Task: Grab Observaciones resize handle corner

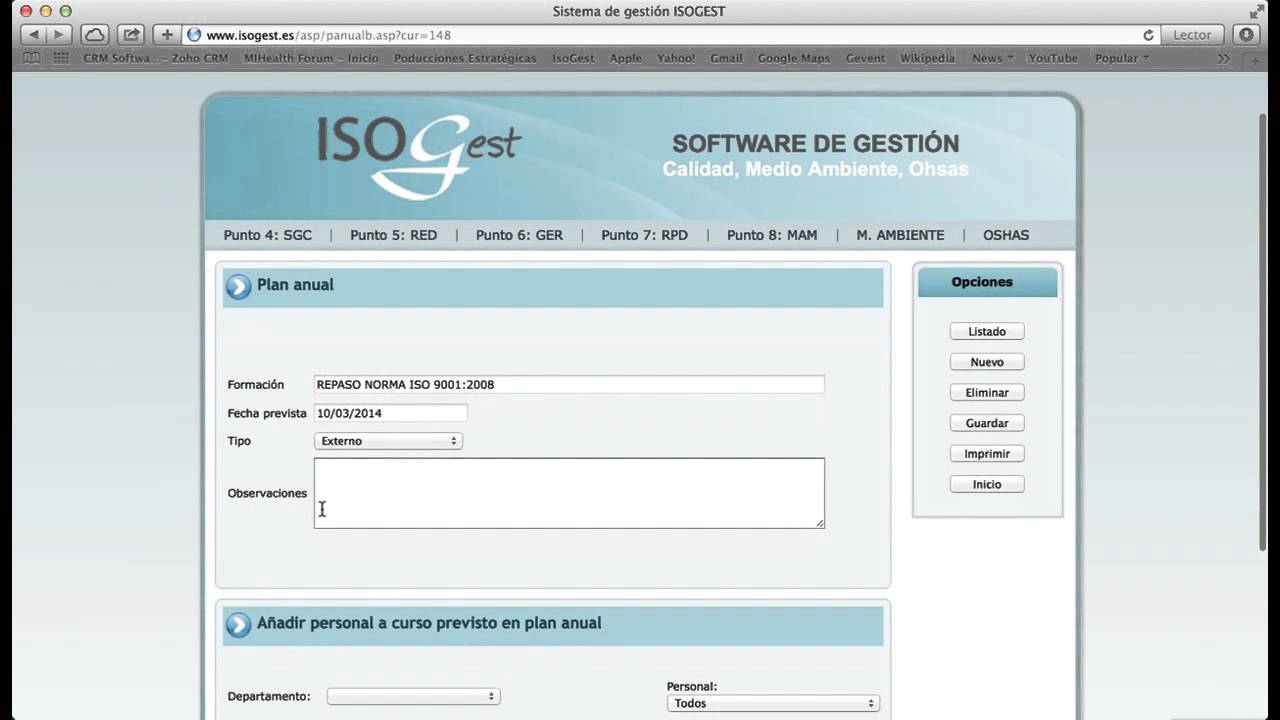Action: (819, 522)
